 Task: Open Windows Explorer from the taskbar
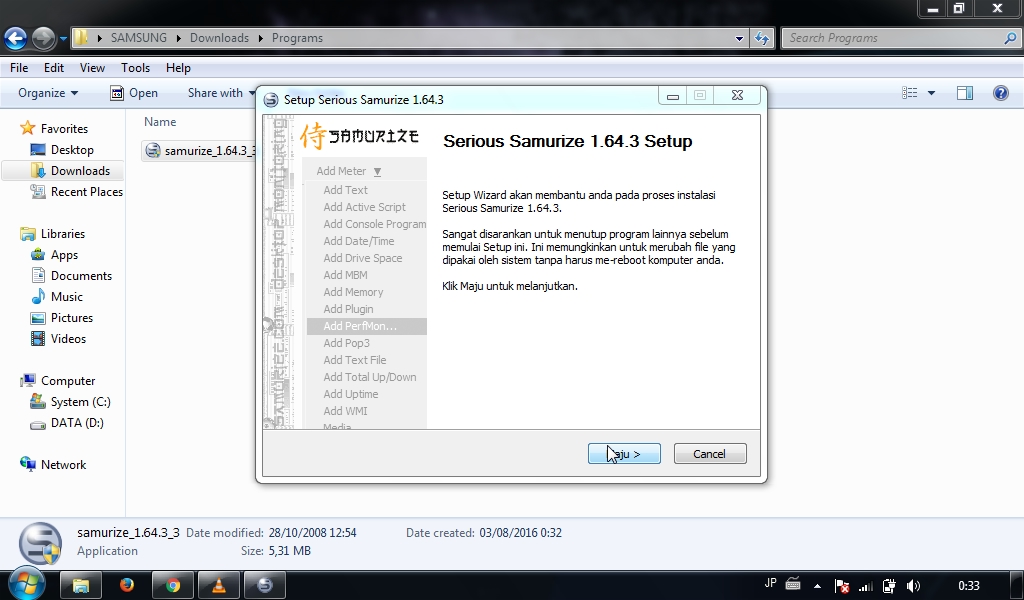tap(81, 586)
